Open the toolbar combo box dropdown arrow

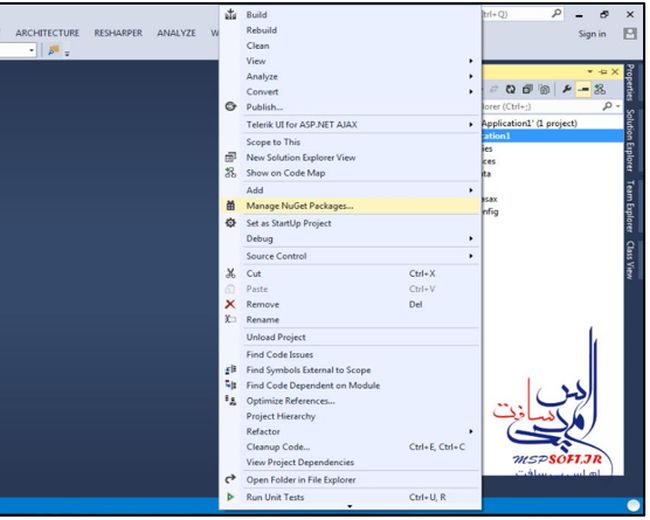(x=32, y=51)
